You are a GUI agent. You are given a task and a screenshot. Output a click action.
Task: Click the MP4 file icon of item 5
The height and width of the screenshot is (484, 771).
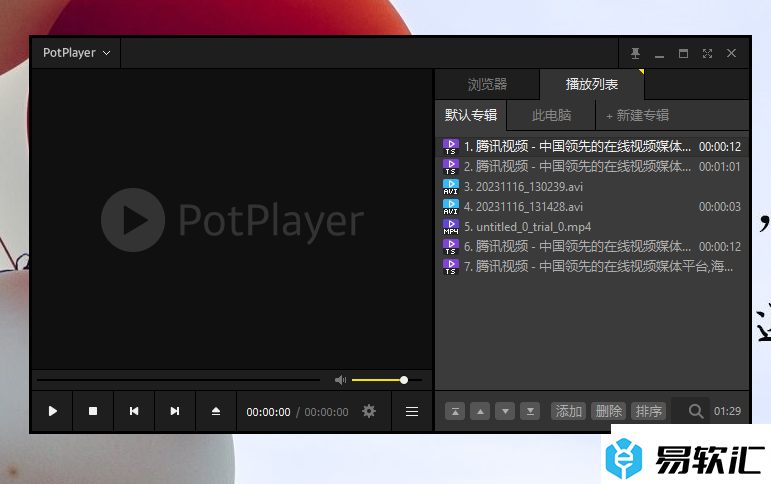450,227
